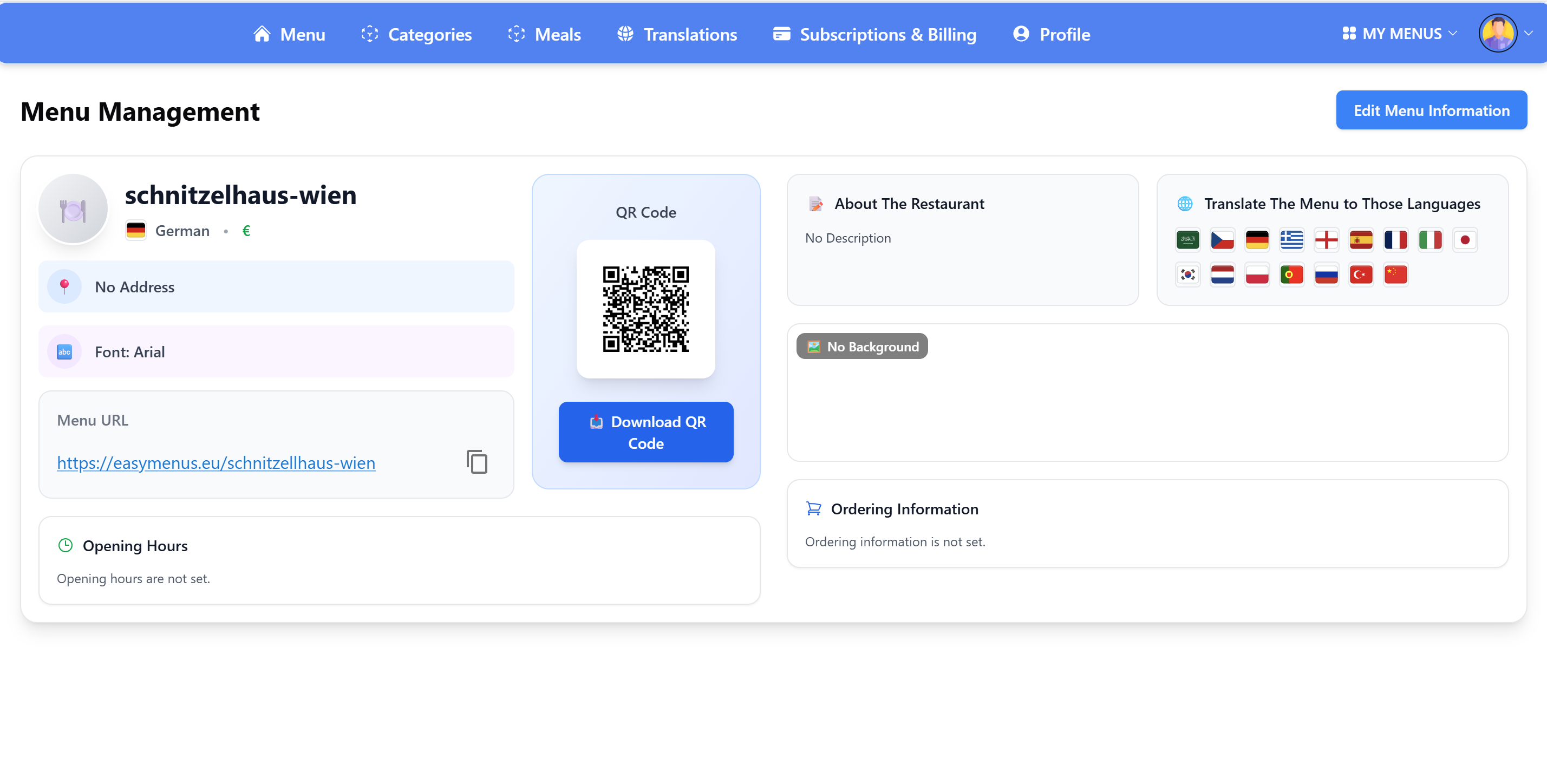Click the red pin icon in No Address
Screen dimensions: 1547x784
tap(64, 286)
